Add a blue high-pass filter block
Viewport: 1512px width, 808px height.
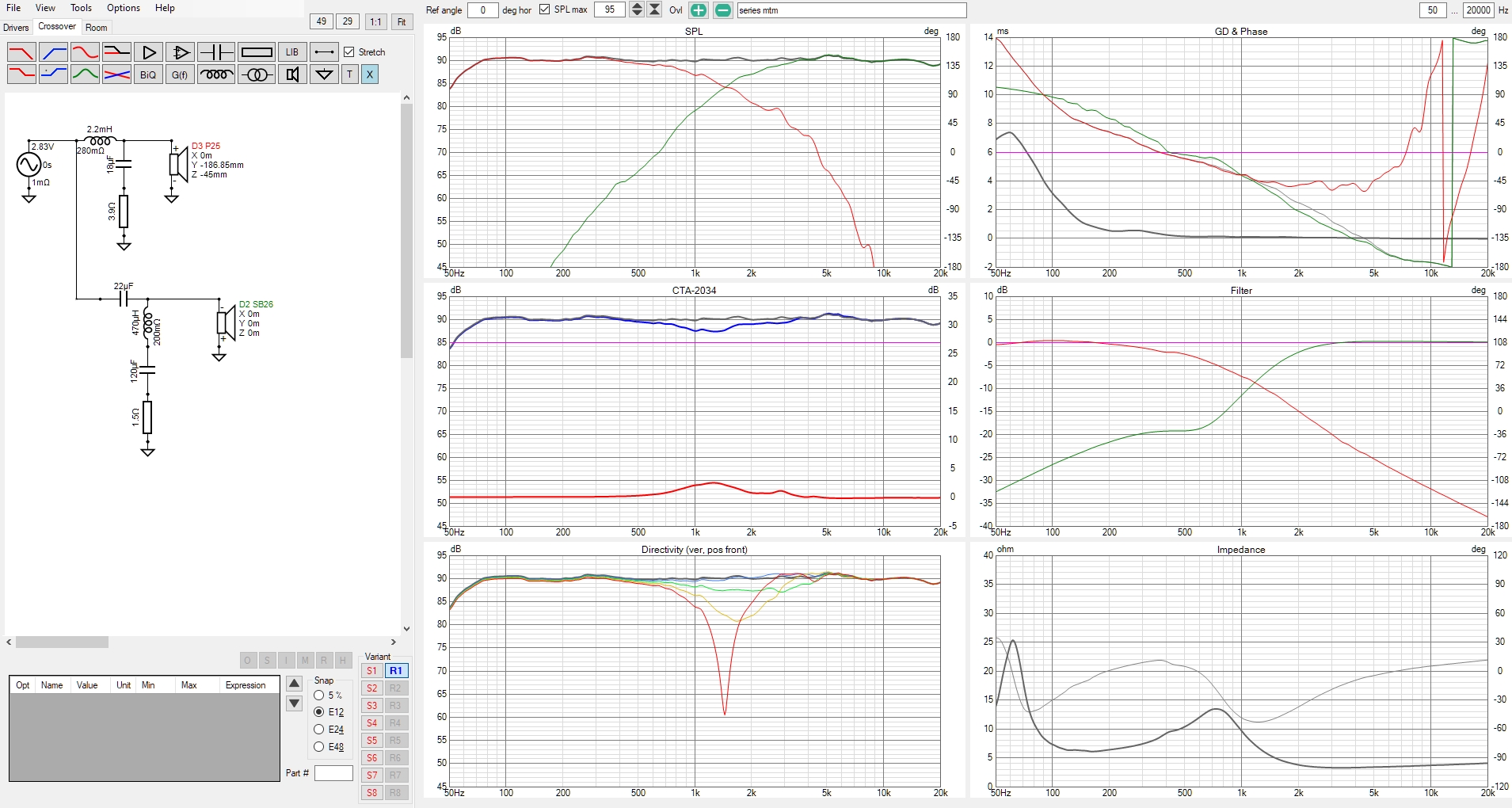coord(53,52)
